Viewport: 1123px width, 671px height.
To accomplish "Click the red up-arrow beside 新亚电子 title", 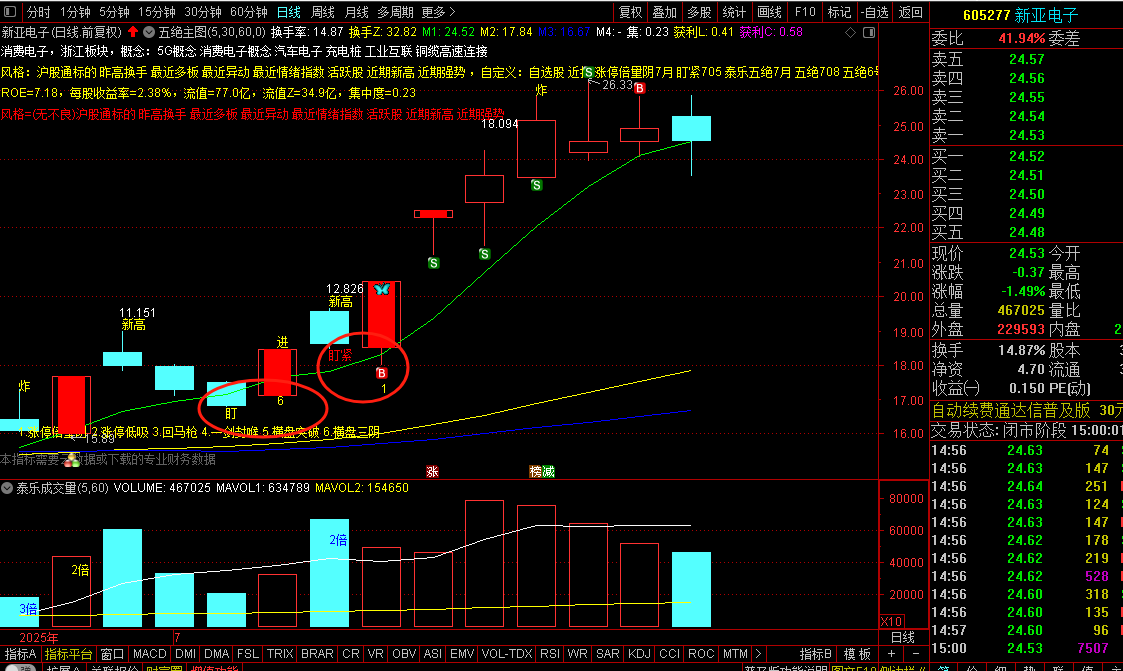I will pos(133,32).
